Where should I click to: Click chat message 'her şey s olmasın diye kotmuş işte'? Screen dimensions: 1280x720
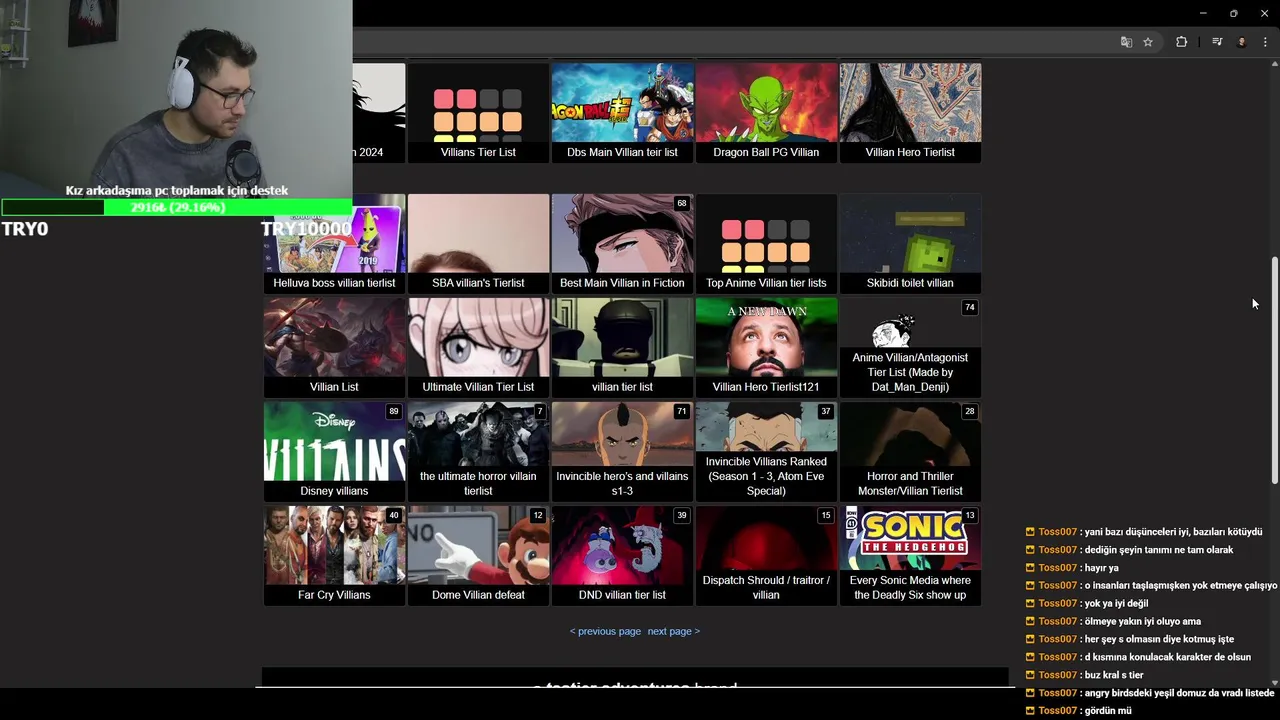click(x=1159, y=639)
